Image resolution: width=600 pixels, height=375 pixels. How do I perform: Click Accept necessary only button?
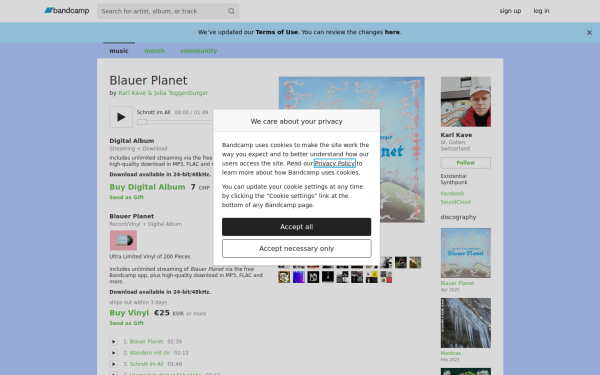297,249
